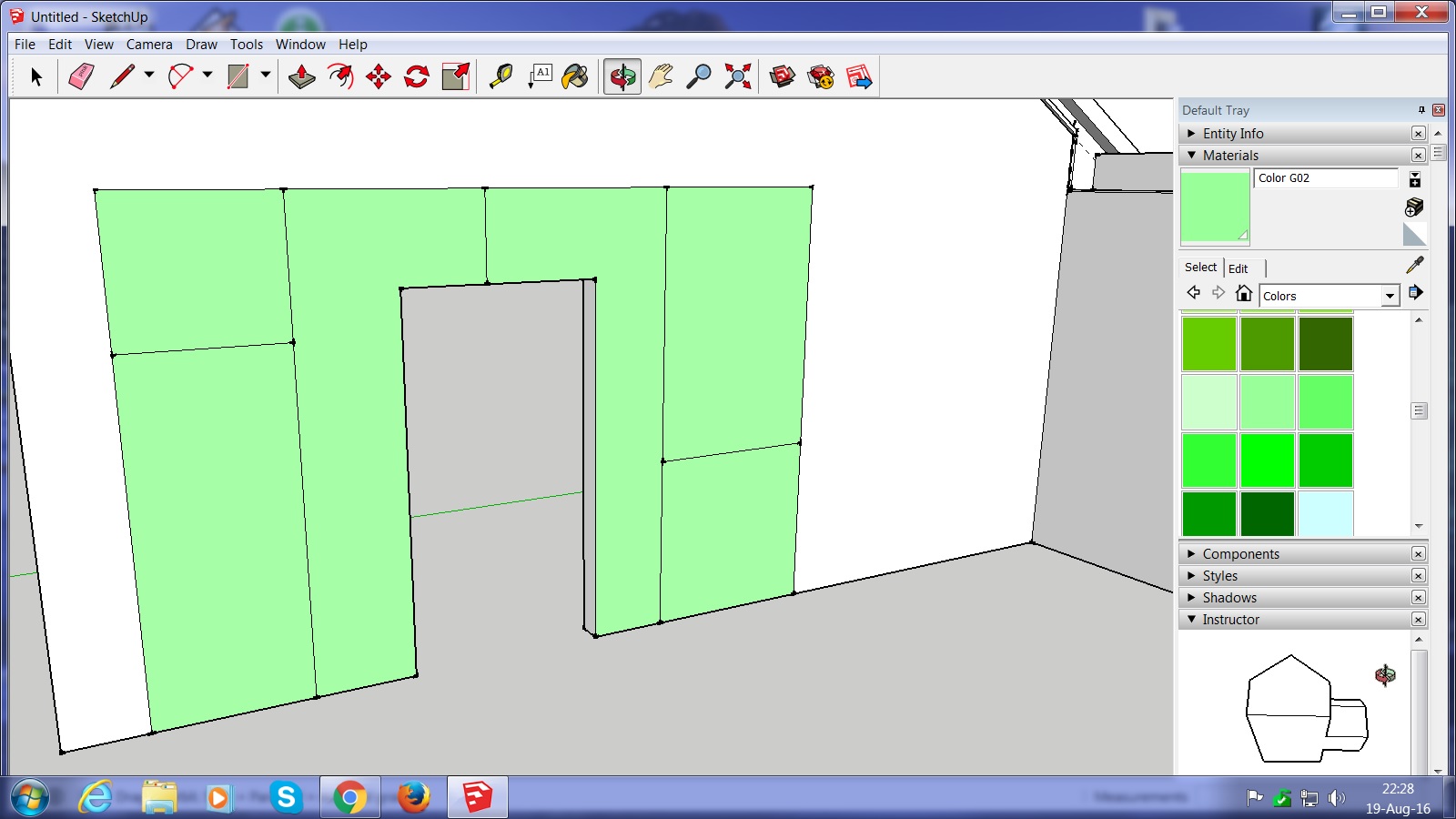Viewport: 1456px width, 819px height.
Task: Activate the Move tool
Action: (x=379, y=76)
